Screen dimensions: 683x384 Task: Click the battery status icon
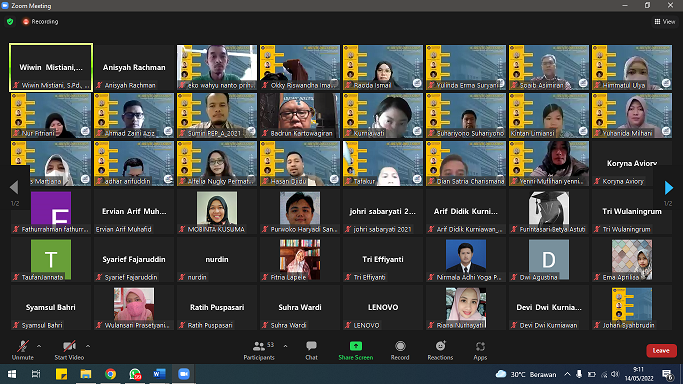pos(592,374)
